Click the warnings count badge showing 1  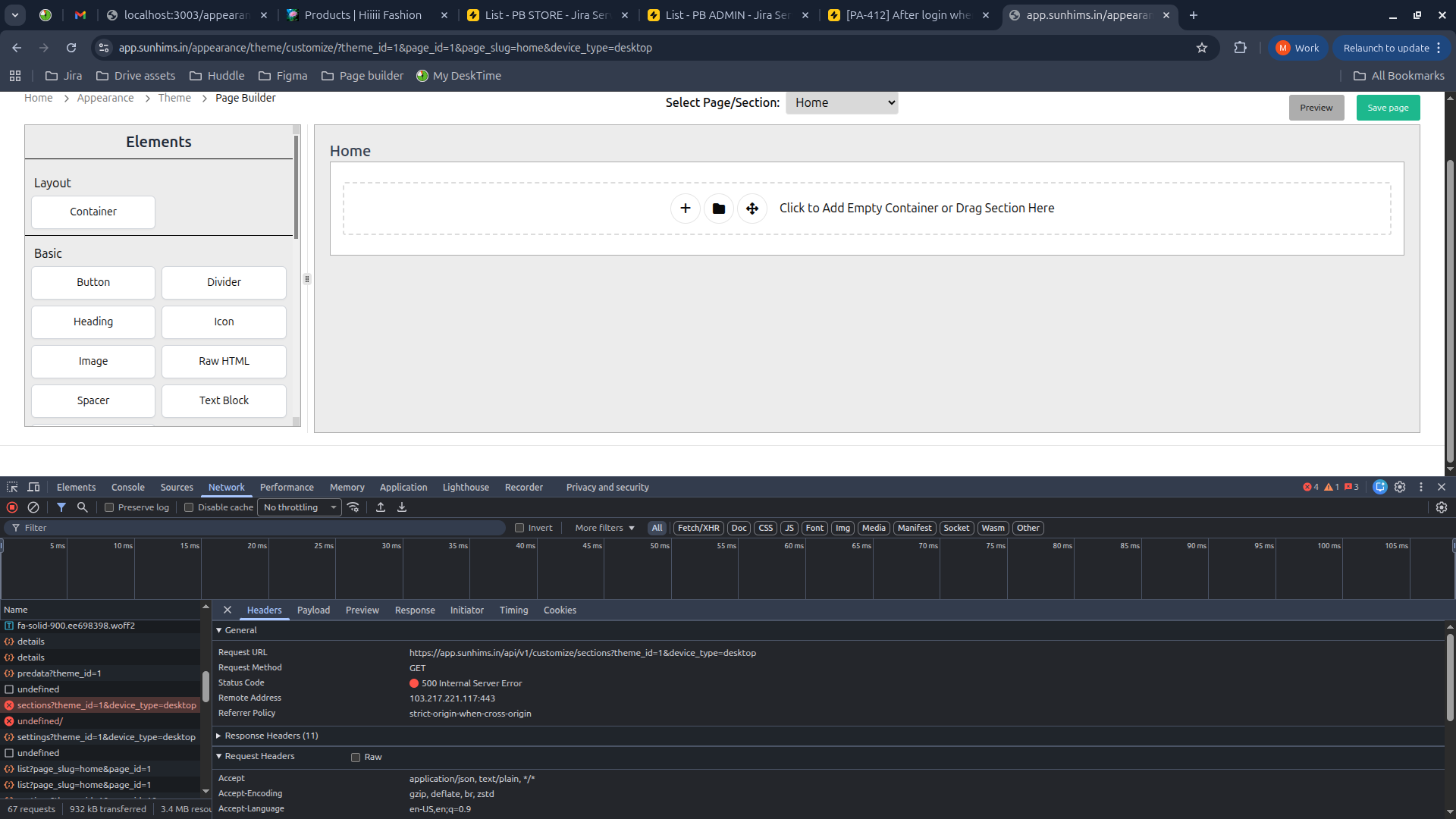click(x=1332, y=487)
